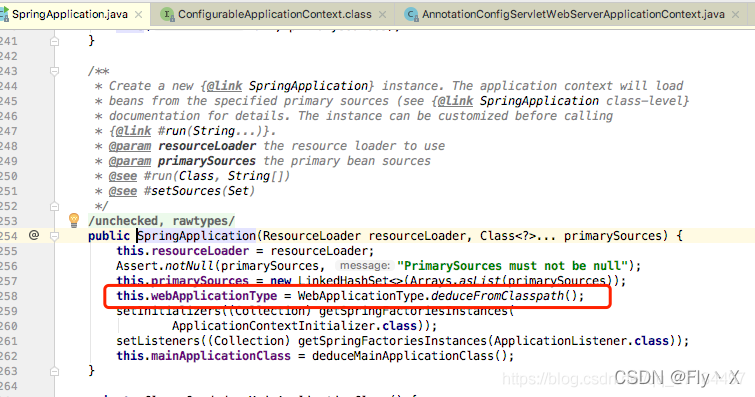The image size is (755, 397).
Task: Click the line number 258 in gutter
Action: (9, 296)
